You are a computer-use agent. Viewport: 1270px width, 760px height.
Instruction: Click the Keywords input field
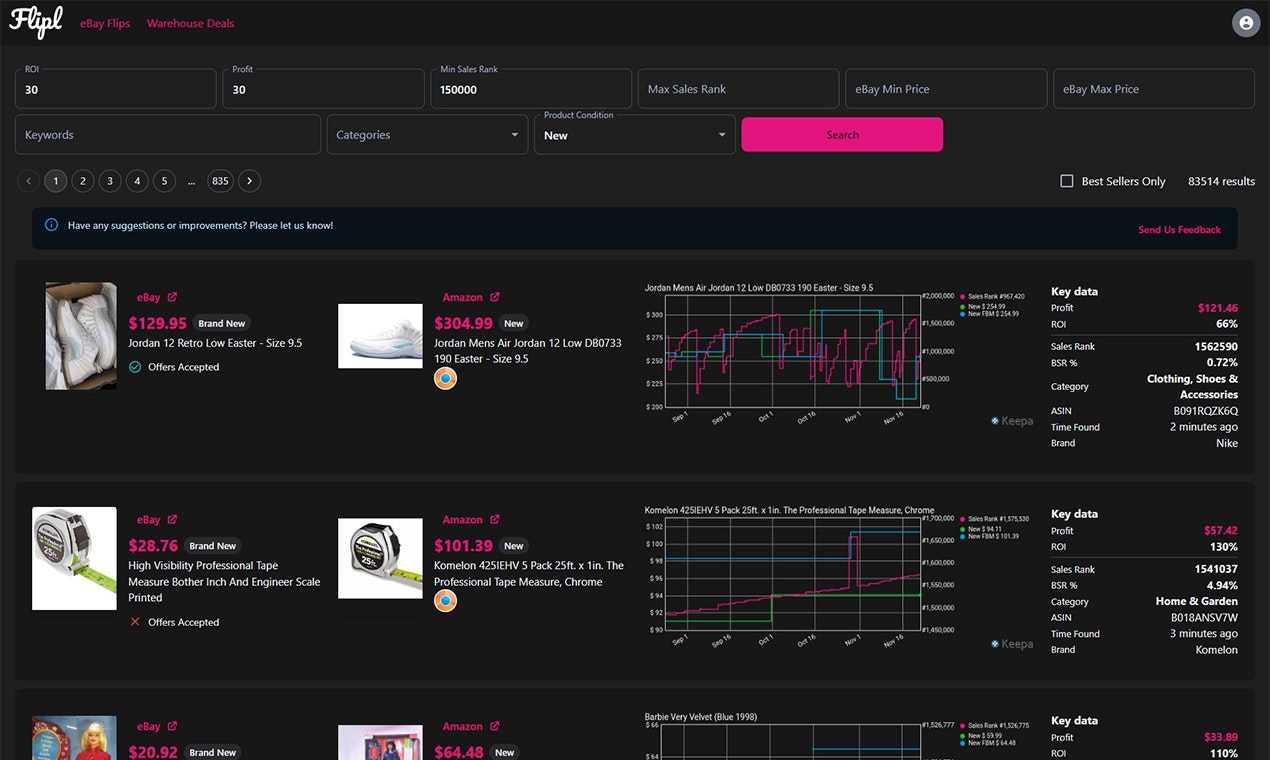coord(168,135)
